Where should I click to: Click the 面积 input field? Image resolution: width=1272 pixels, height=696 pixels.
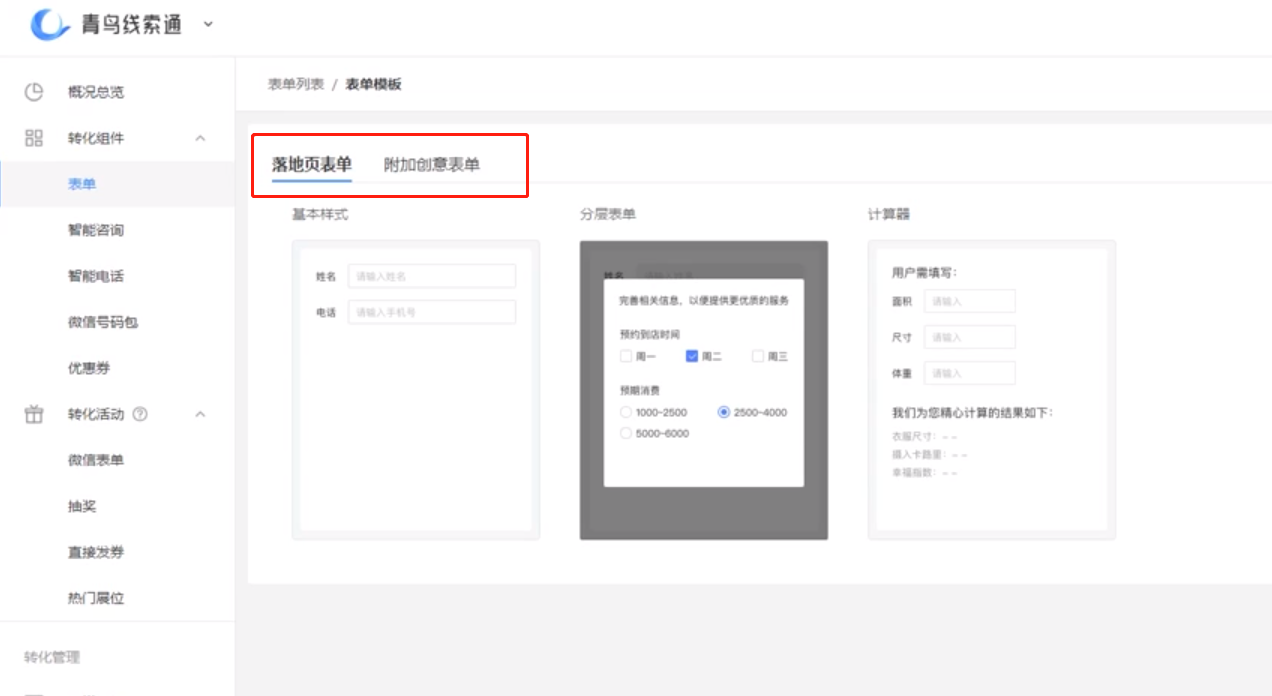click(x=969, y=301)
